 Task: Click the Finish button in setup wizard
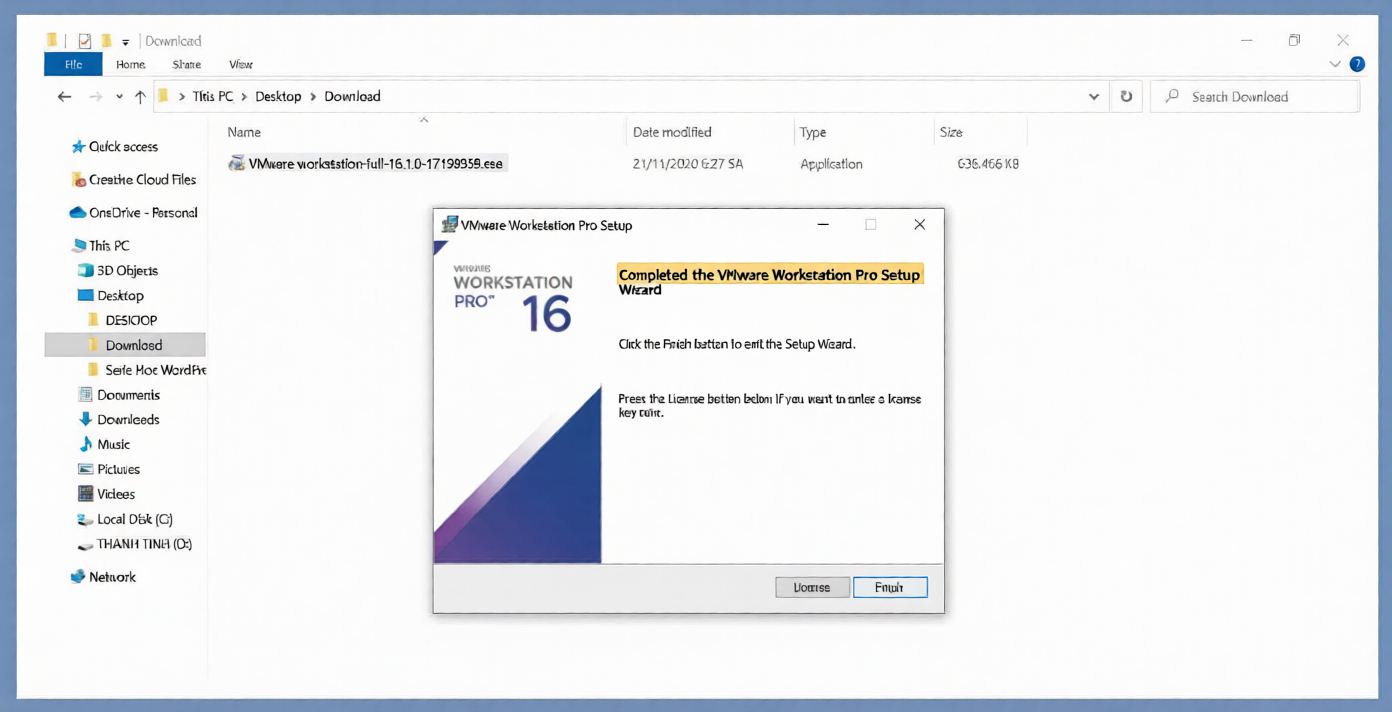[889, 588]
